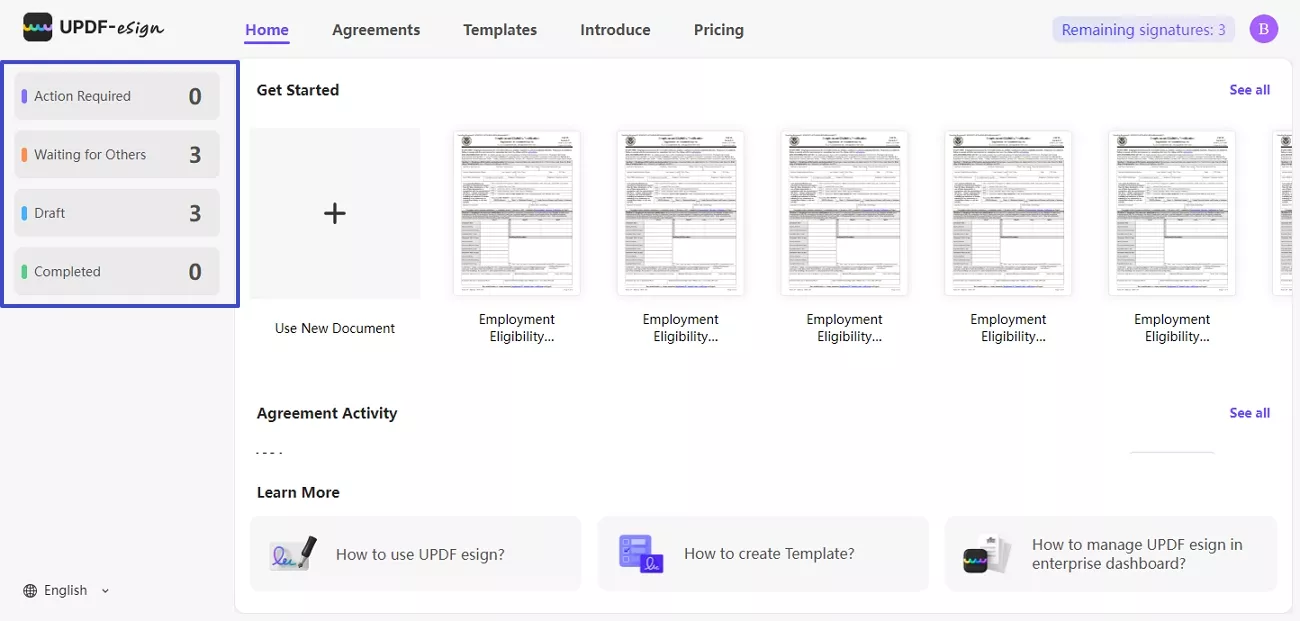Image resolution: width=1300 pixels, height=621 pixels.
Task: Click Remaining signatures: 3 badge
Action: pos(1143,30)
